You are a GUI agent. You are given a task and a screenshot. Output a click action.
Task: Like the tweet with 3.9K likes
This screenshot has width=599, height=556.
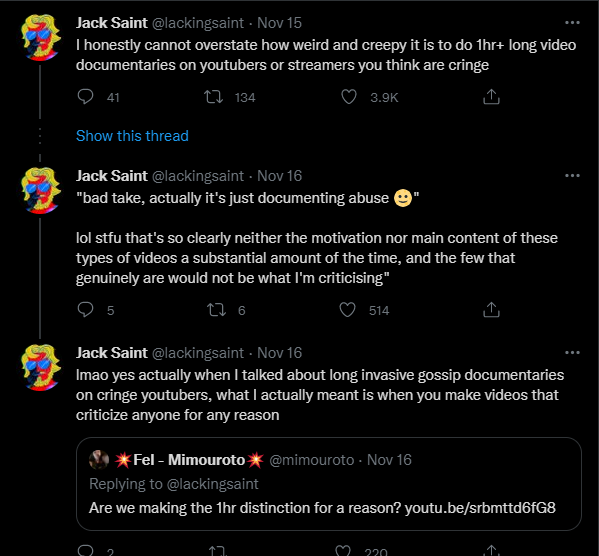(x=348, y=97)
